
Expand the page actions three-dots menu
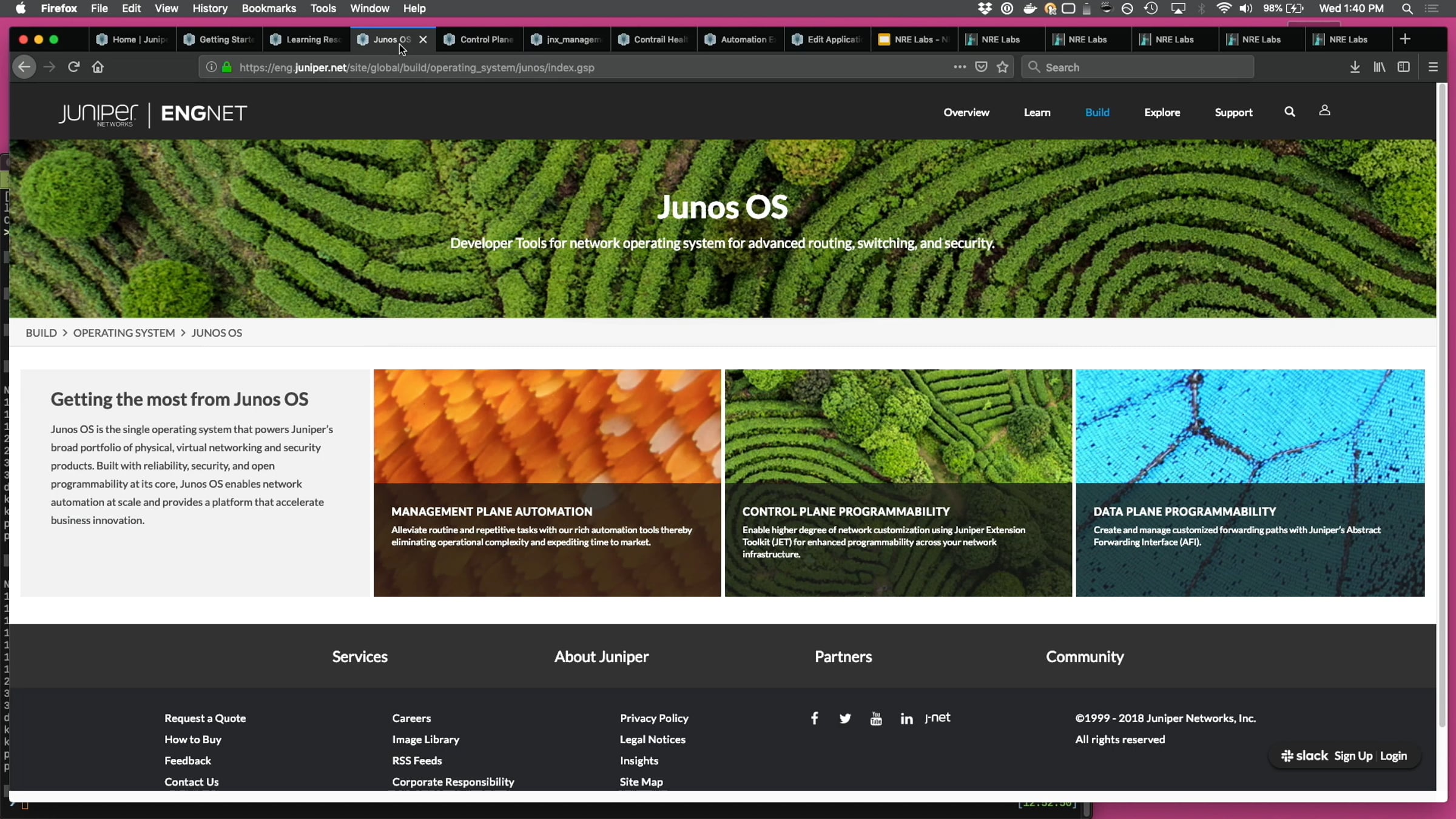[959, 67]
